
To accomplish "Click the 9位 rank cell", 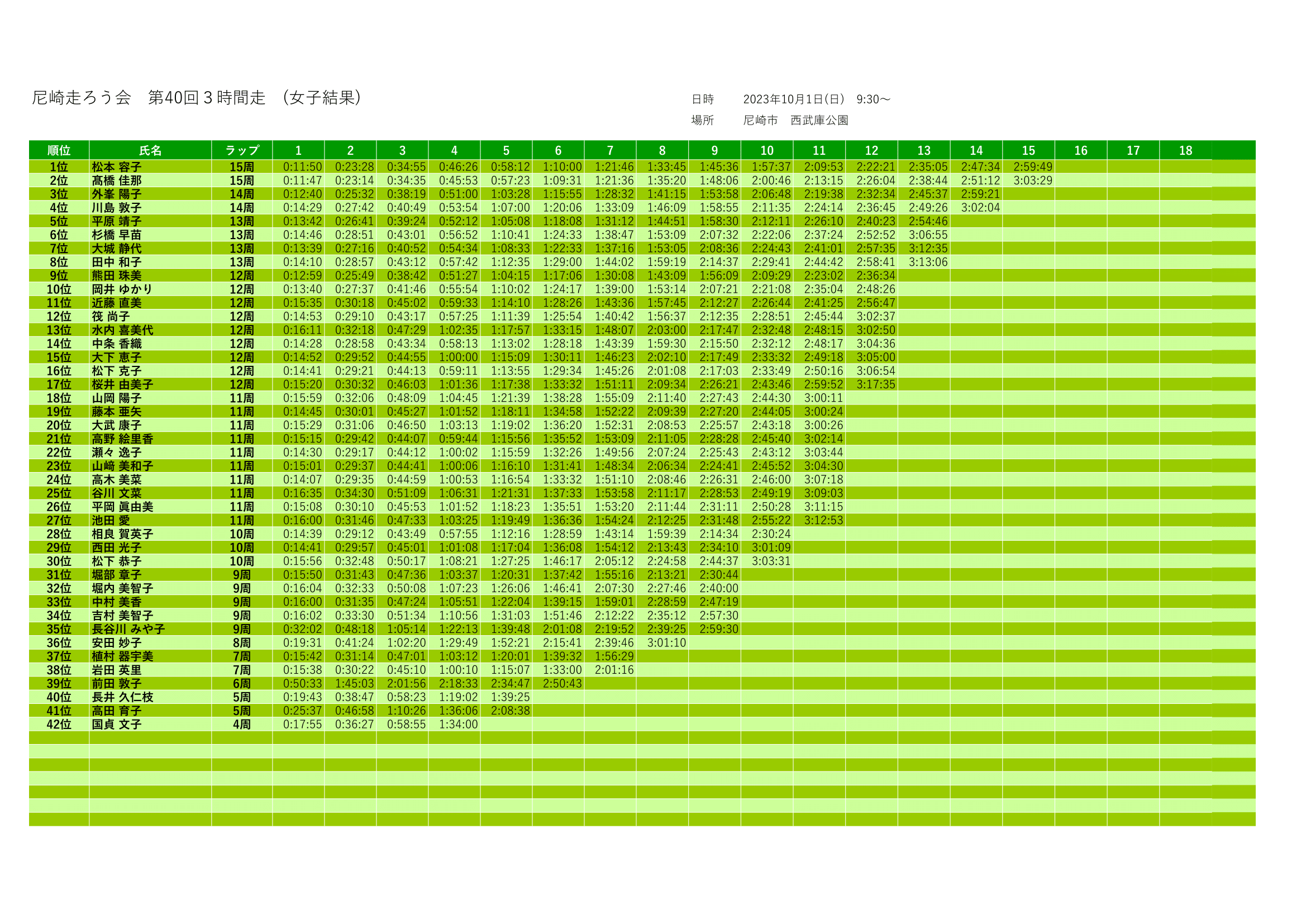I will point(59,275).
